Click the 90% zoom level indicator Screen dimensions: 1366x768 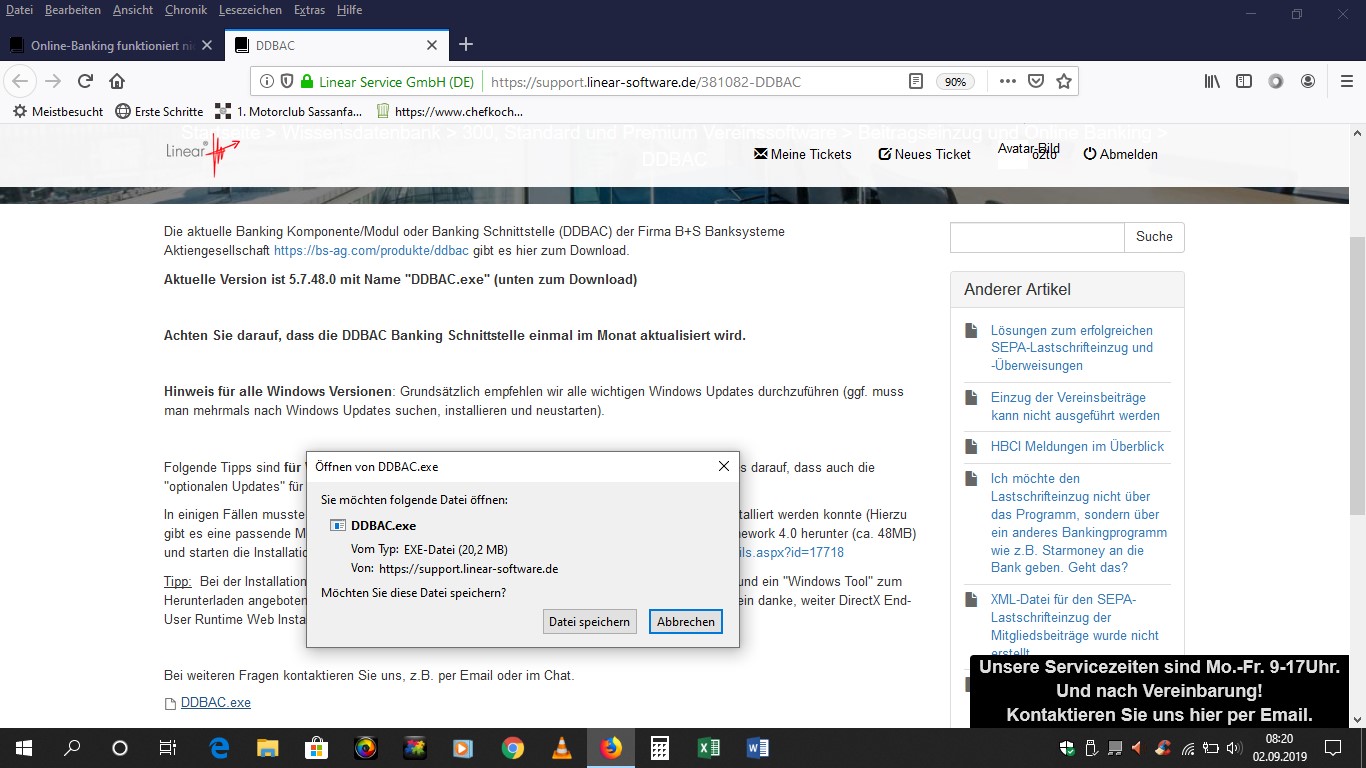click(955, 82)
